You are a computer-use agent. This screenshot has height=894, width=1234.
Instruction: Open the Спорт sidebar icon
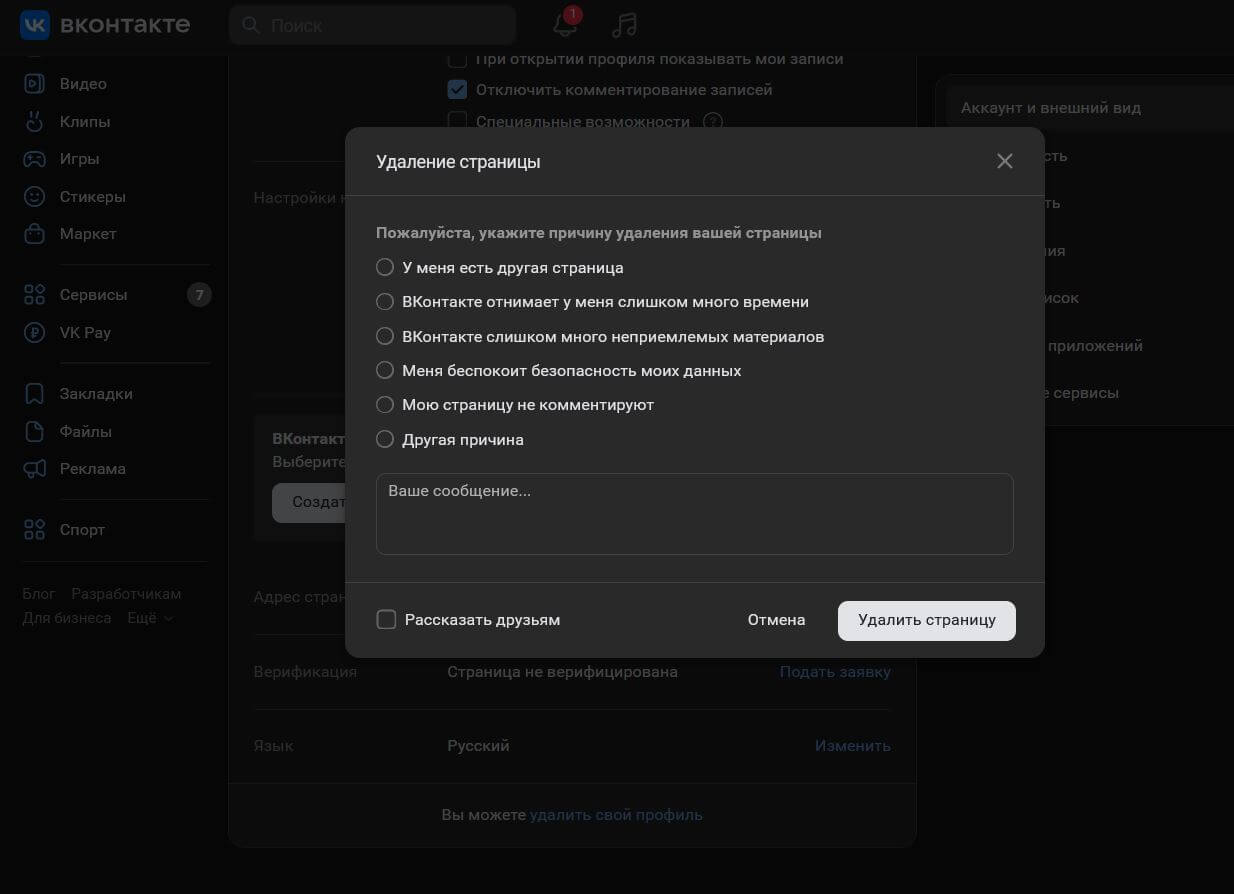point(35,530)
